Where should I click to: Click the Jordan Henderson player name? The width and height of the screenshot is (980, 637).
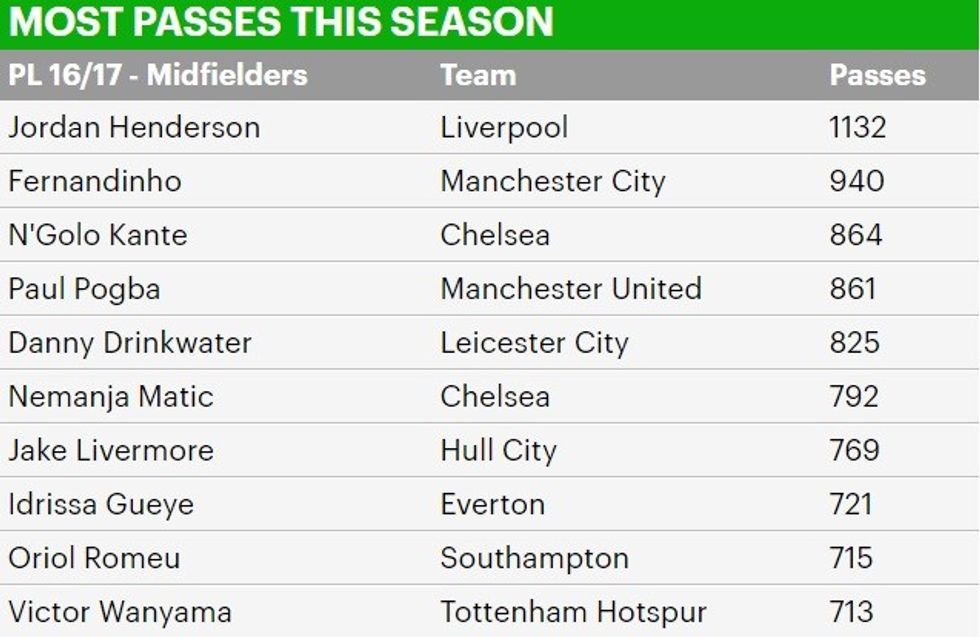[x=134, y=128]
